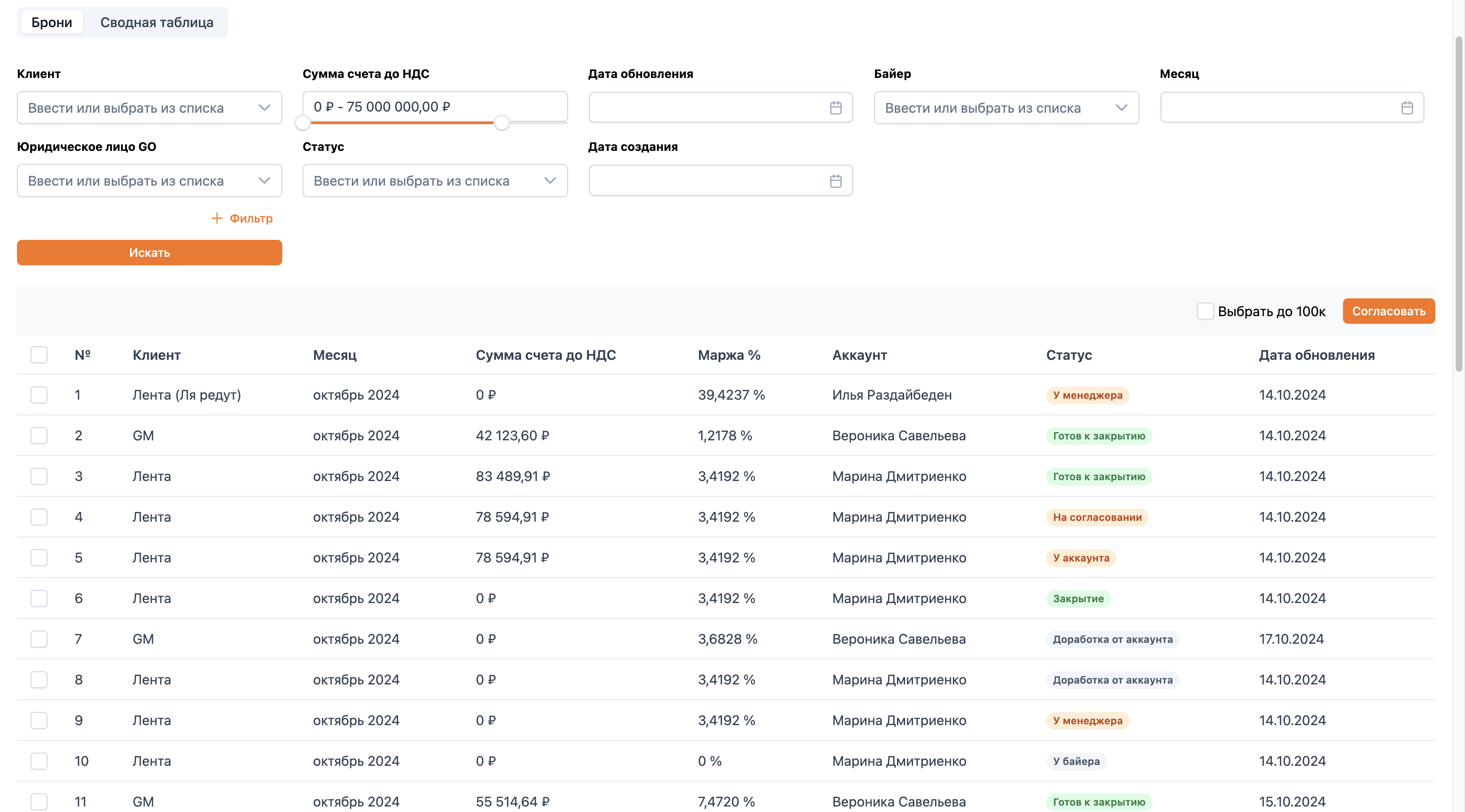Open the Юридическое лицо GO dropdown
The width and height of the screenshot is (1465, 812).
(x=150, y=181)
